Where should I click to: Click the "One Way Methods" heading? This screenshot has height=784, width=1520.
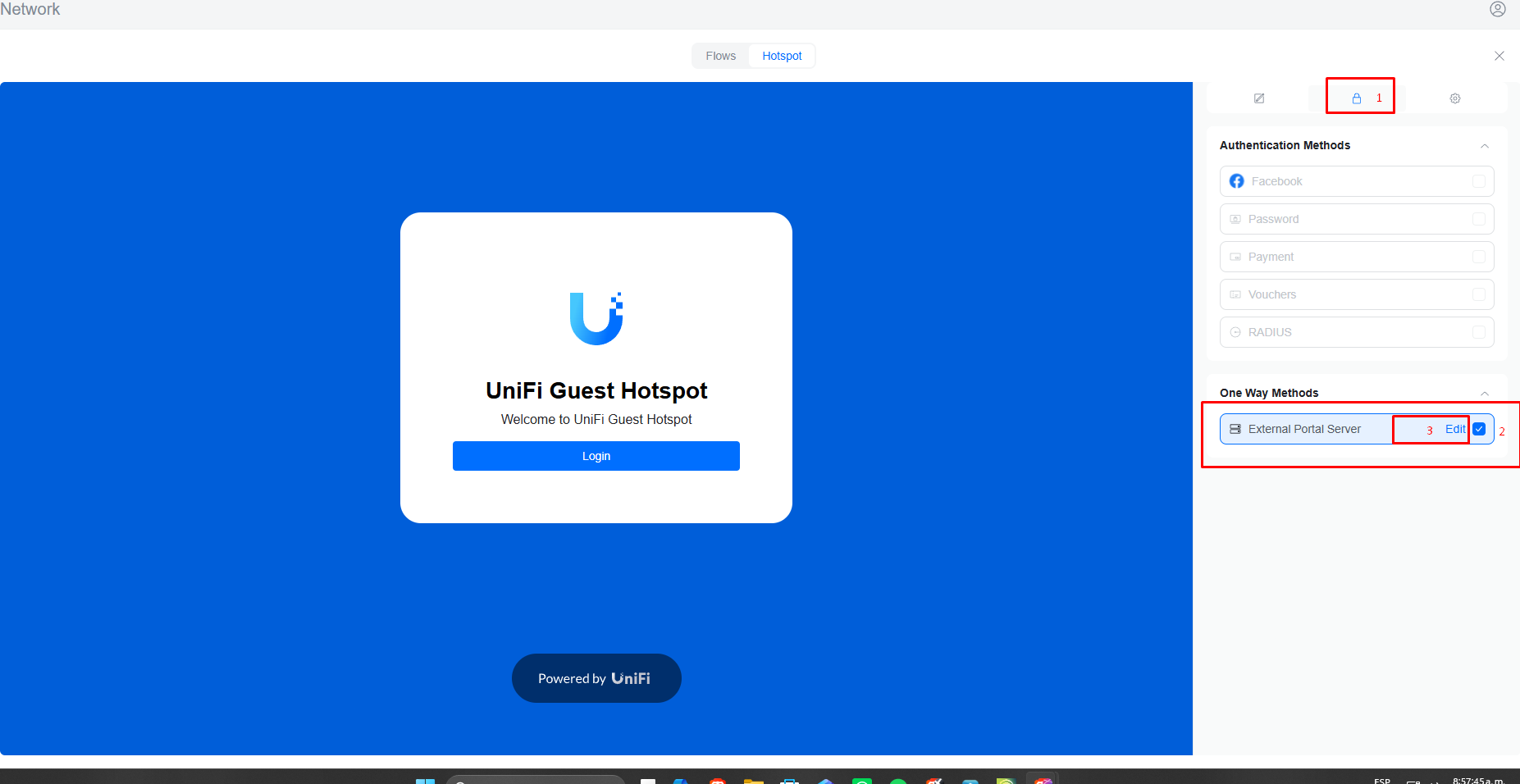click(x=1269, y=393)
